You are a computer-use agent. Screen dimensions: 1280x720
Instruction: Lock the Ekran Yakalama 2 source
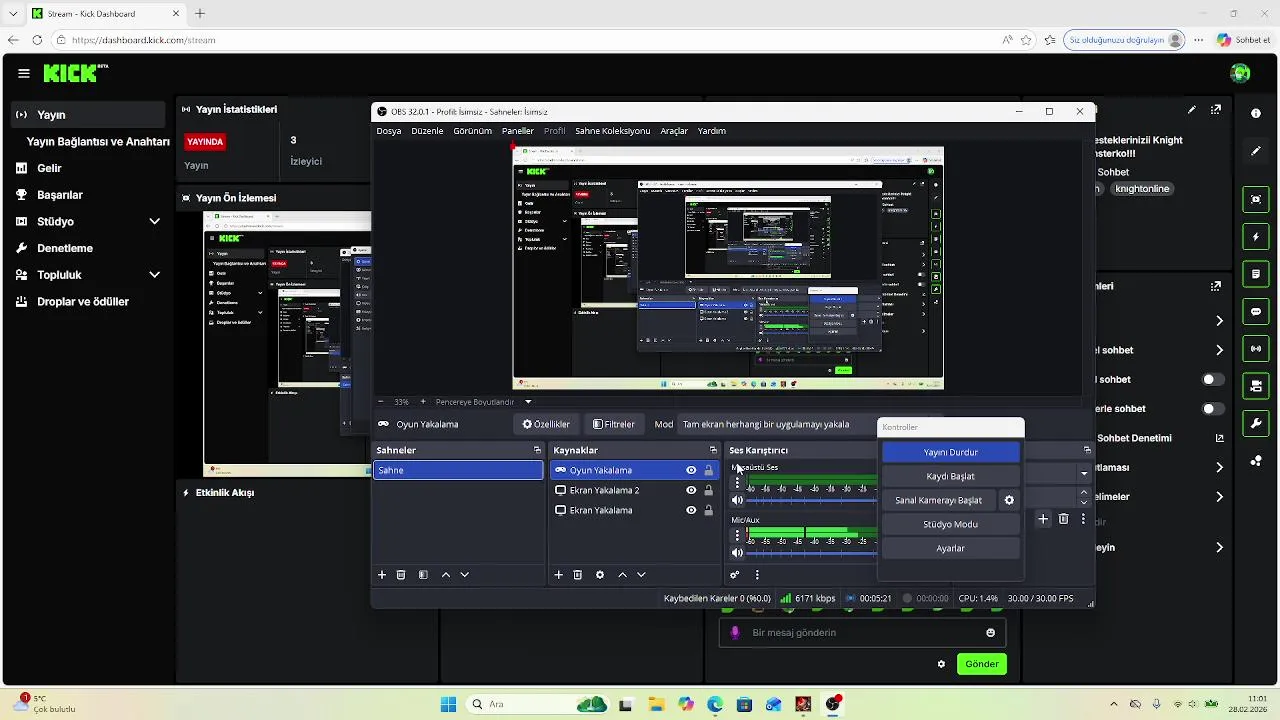[708, 490]
